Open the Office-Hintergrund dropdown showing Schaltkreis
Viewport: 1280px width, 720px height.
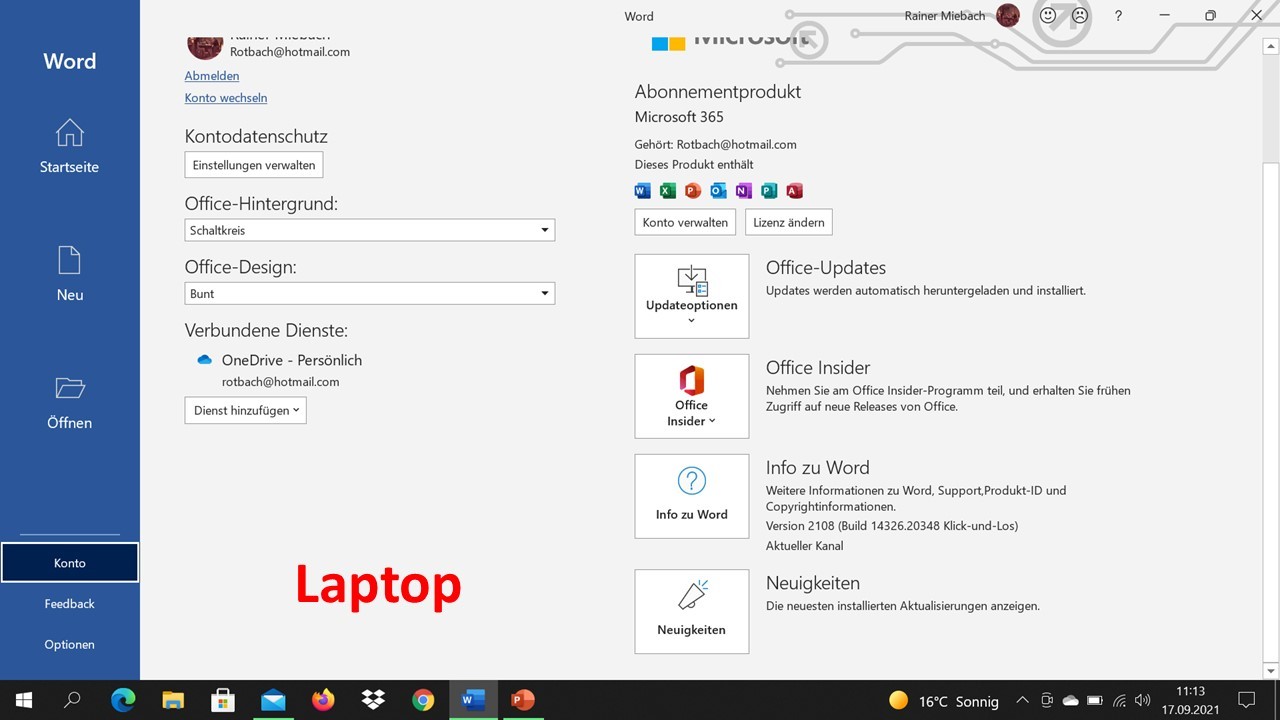pyautogui.click(x=370, y=230)
